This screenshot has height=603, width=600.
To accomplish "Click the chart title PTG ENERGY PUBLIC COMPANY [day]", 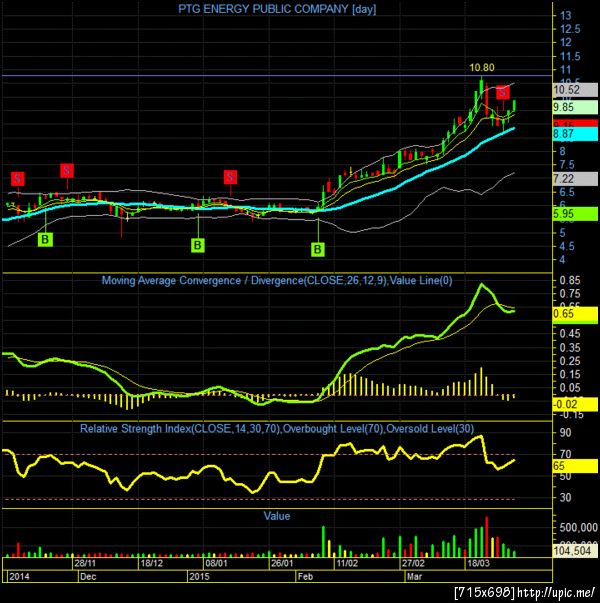I will coord(277,9).
